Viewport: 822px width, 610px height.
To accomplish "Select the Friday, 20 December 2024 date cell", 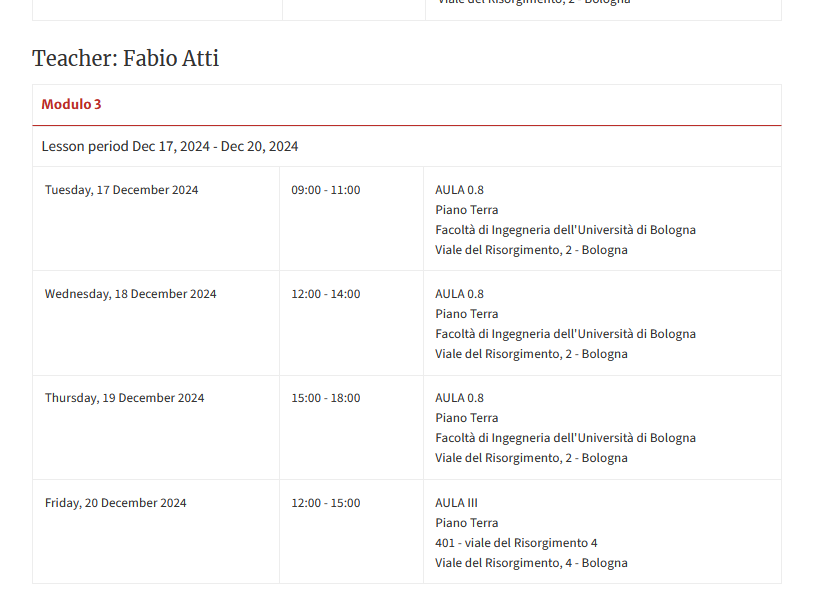I will coord(115,503).
